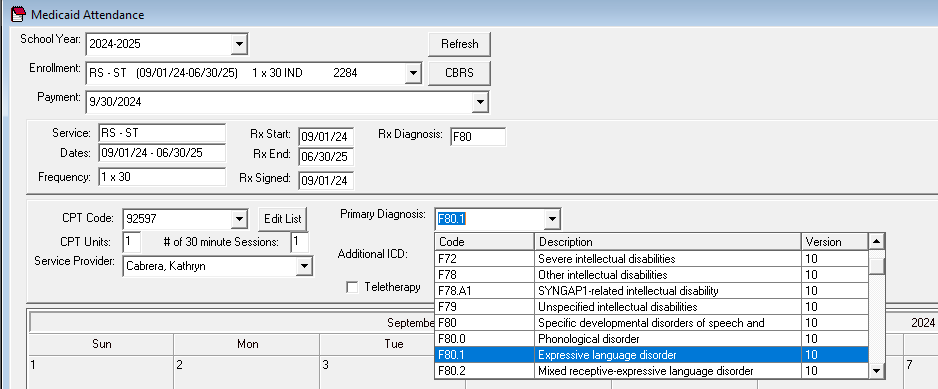Click the Enrollment value text

tap(223, 73)
